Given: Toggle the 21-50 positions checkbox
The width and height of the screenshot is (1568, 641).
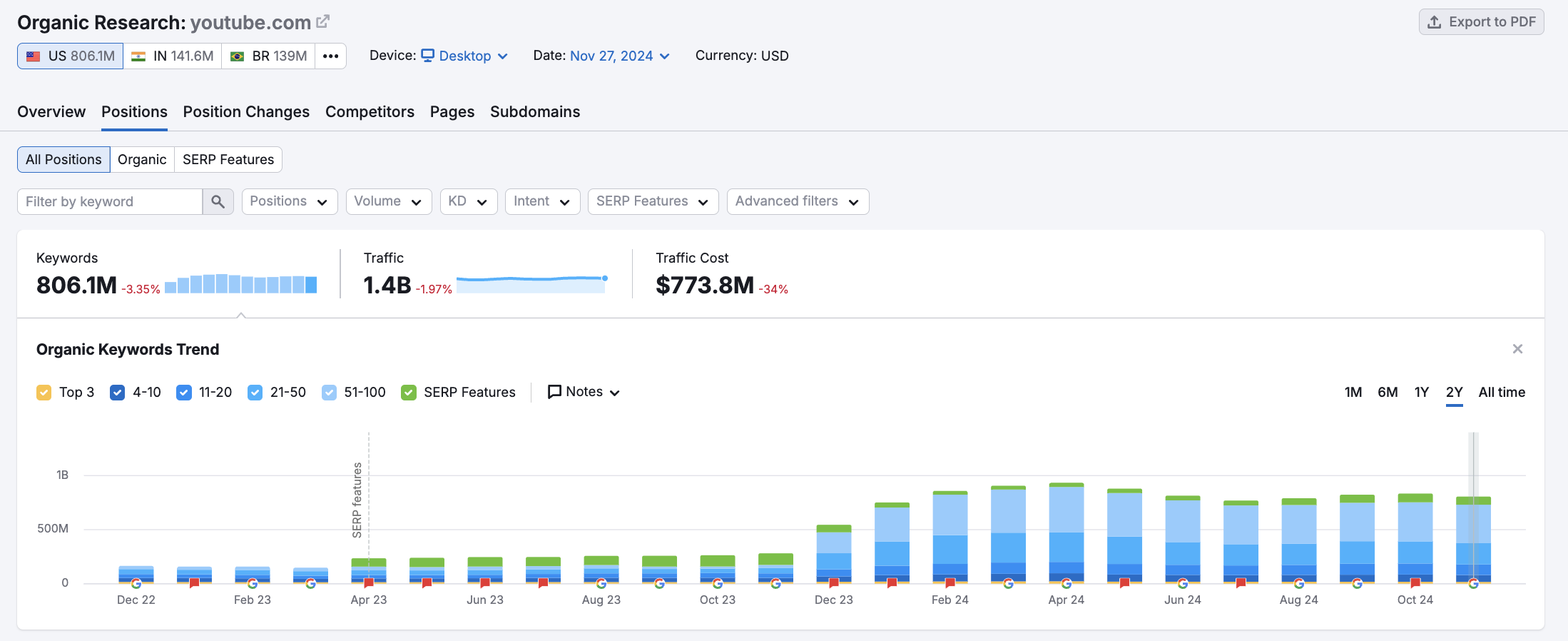Looking at the screenshot, I should [255, 393].
